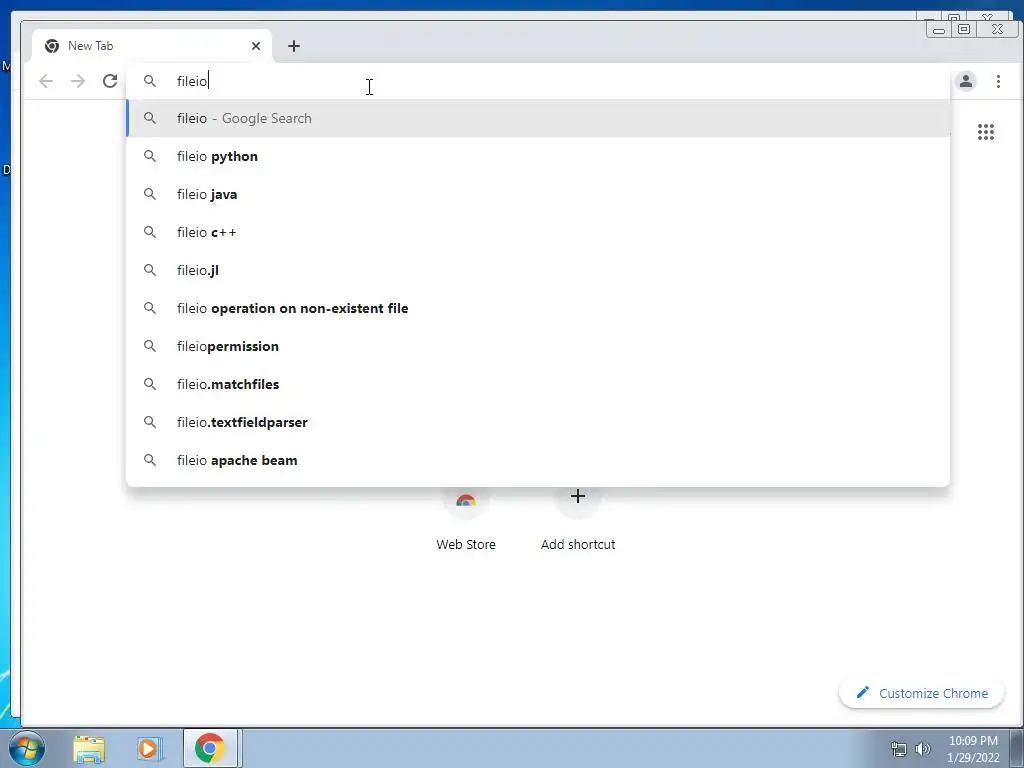Pick 'fileio.textfieldparser' suggestion
Image resolution: width=1024 pixels, height=768 pixels.
click(x=538, y=422)
